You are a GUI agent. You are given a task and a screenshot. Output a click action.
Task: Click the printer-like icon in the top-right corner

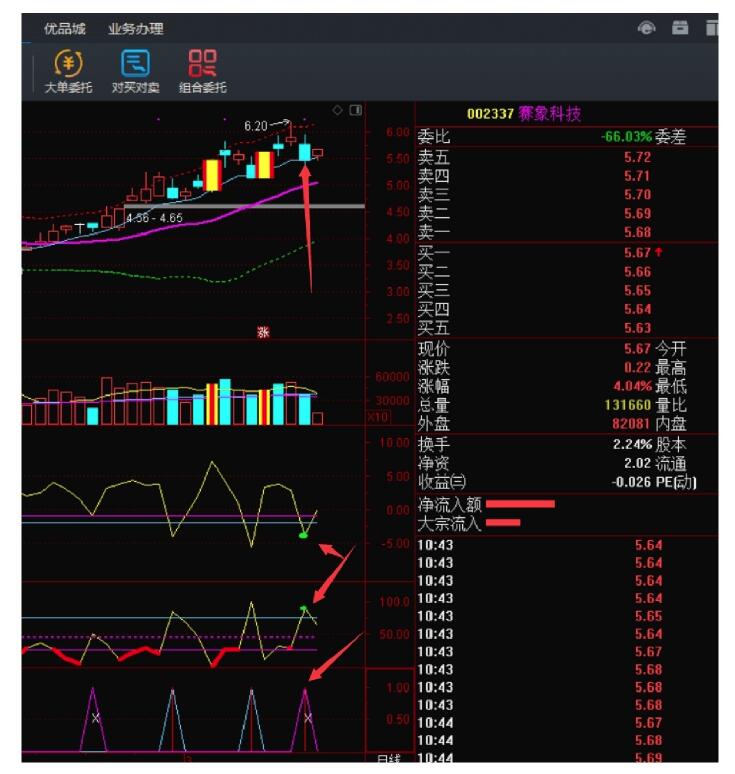pyautogui.click(x=681, y=28)
